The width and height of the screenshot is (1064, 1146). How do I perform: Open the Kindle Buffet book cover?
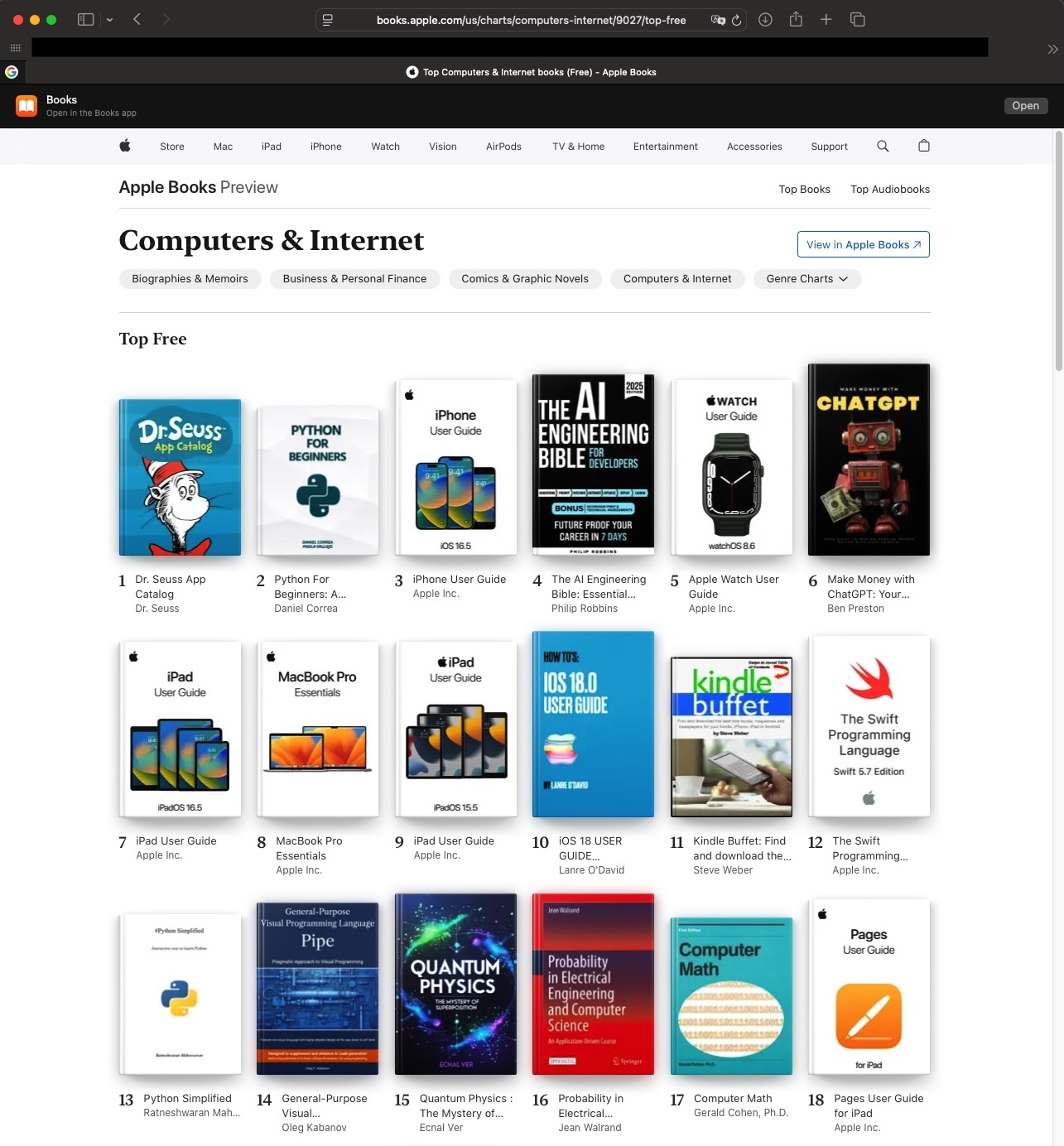(731, 737)
